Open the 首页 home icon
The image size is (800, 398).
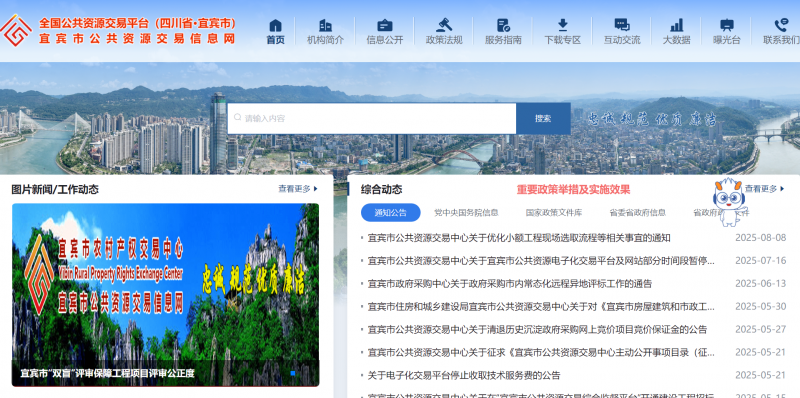[x=276, y=25]
